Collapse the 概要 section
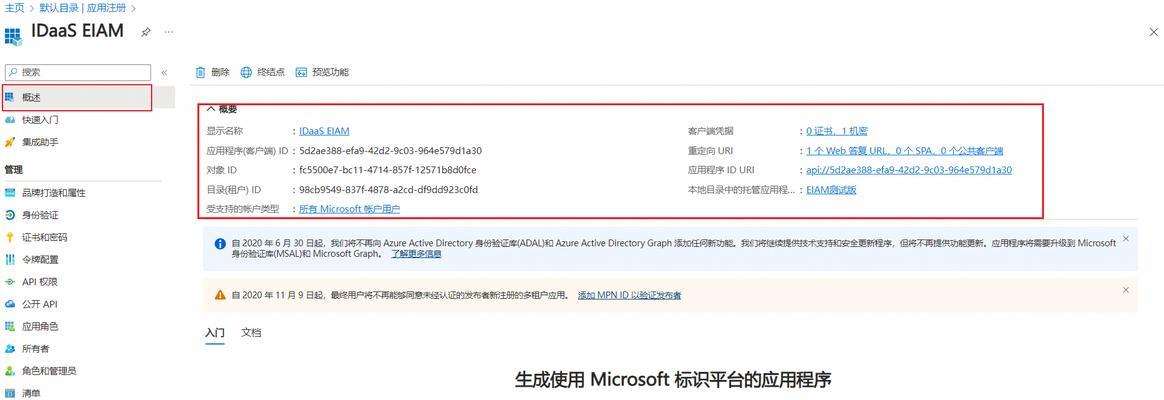This screenshot has height=400, width=1164. click(x=211, y=109)
